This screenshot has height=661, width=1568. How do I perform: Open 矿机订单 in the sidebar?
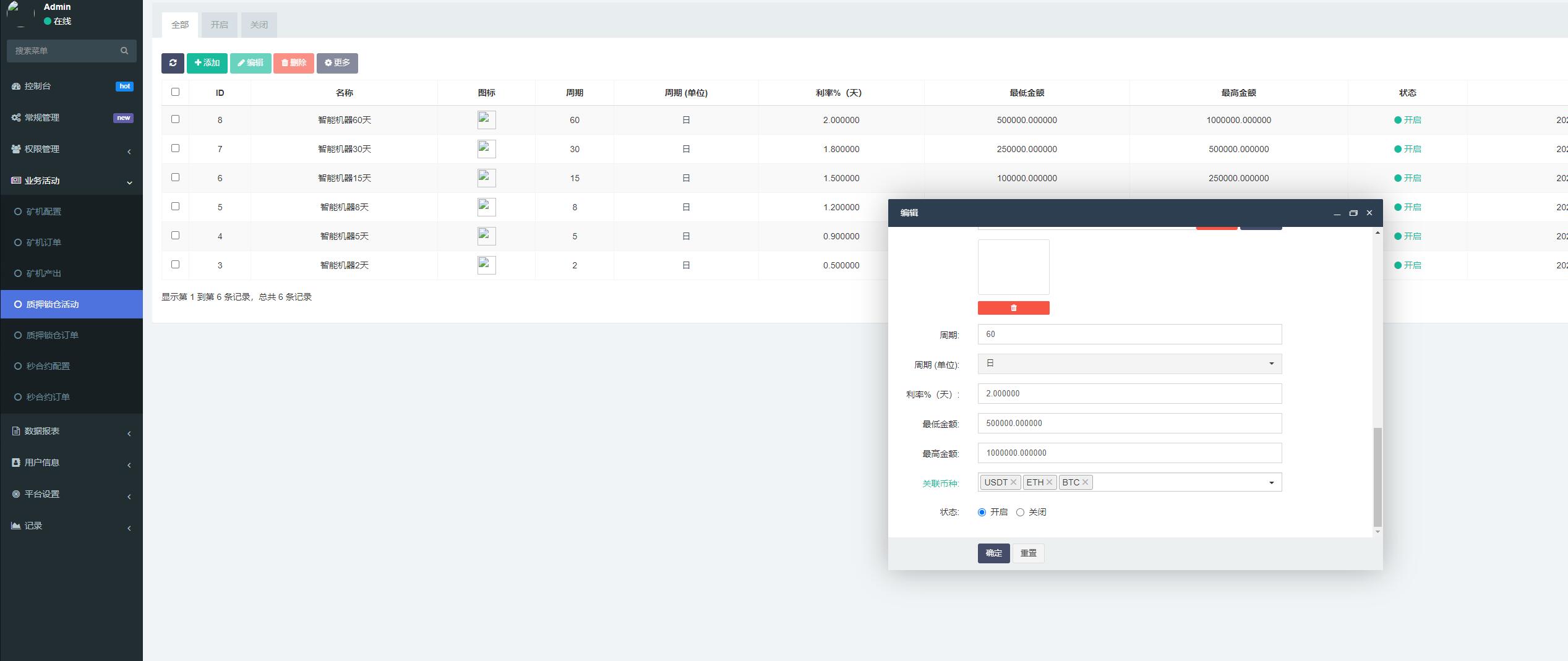pos(44,242)
